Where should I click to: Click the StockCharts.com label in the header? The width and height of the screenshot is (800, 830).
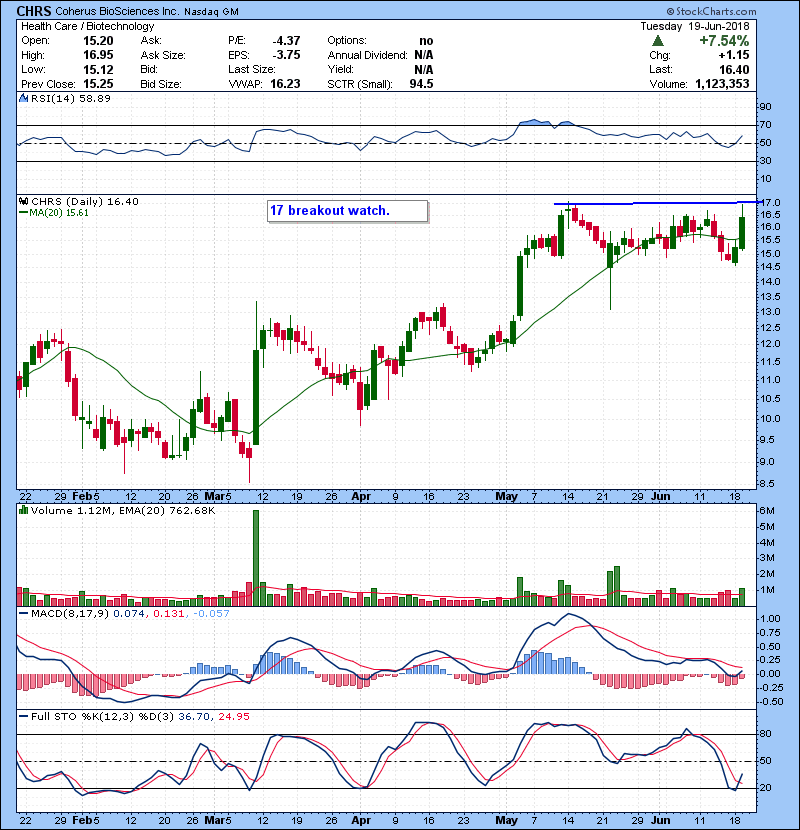[712, 11]
